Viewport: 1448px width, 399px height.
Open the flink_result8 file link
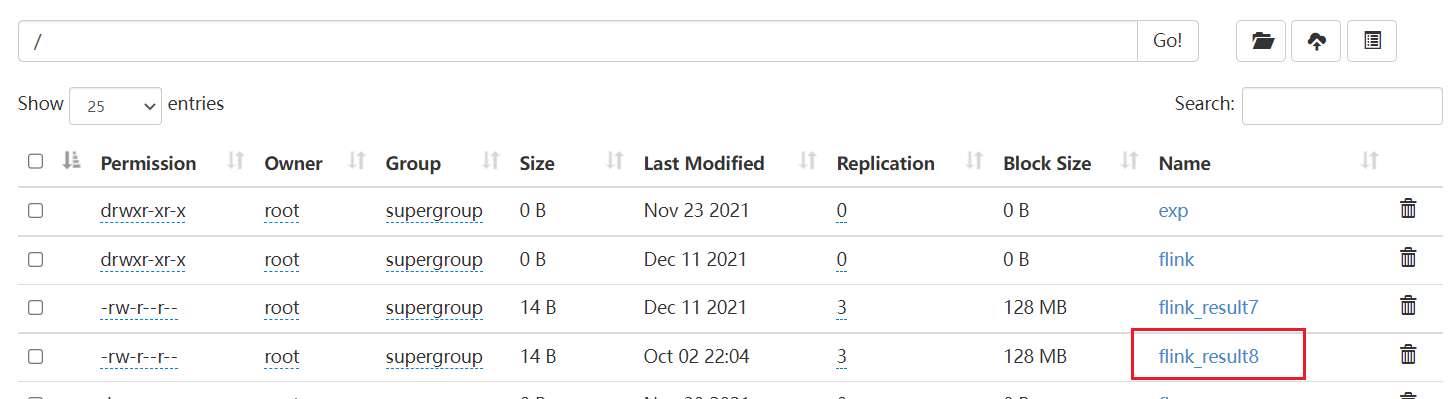coord(1208,356)
